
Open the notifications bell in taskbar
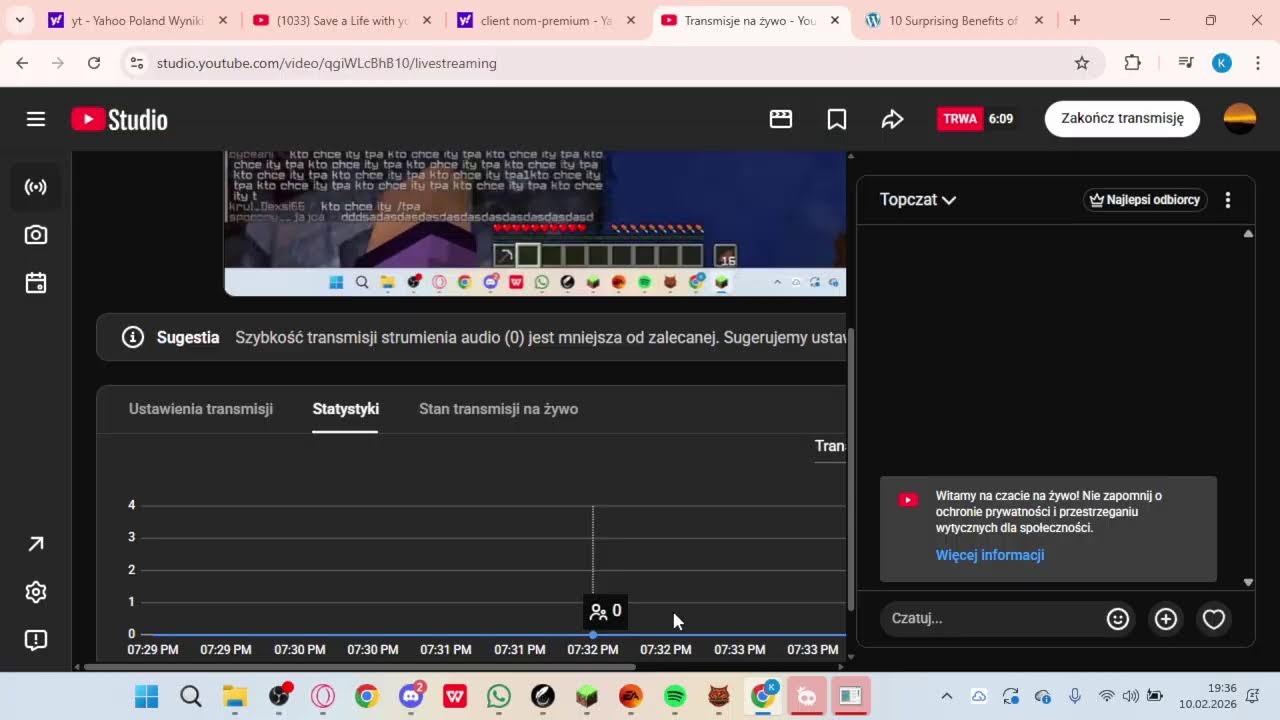[x=1253, y=696]
